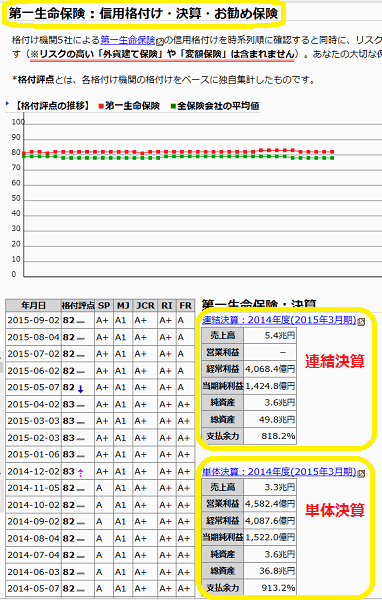Screen dimensions: 382x600
Task: Click date cell 2014-08-04
Action: 33,538
